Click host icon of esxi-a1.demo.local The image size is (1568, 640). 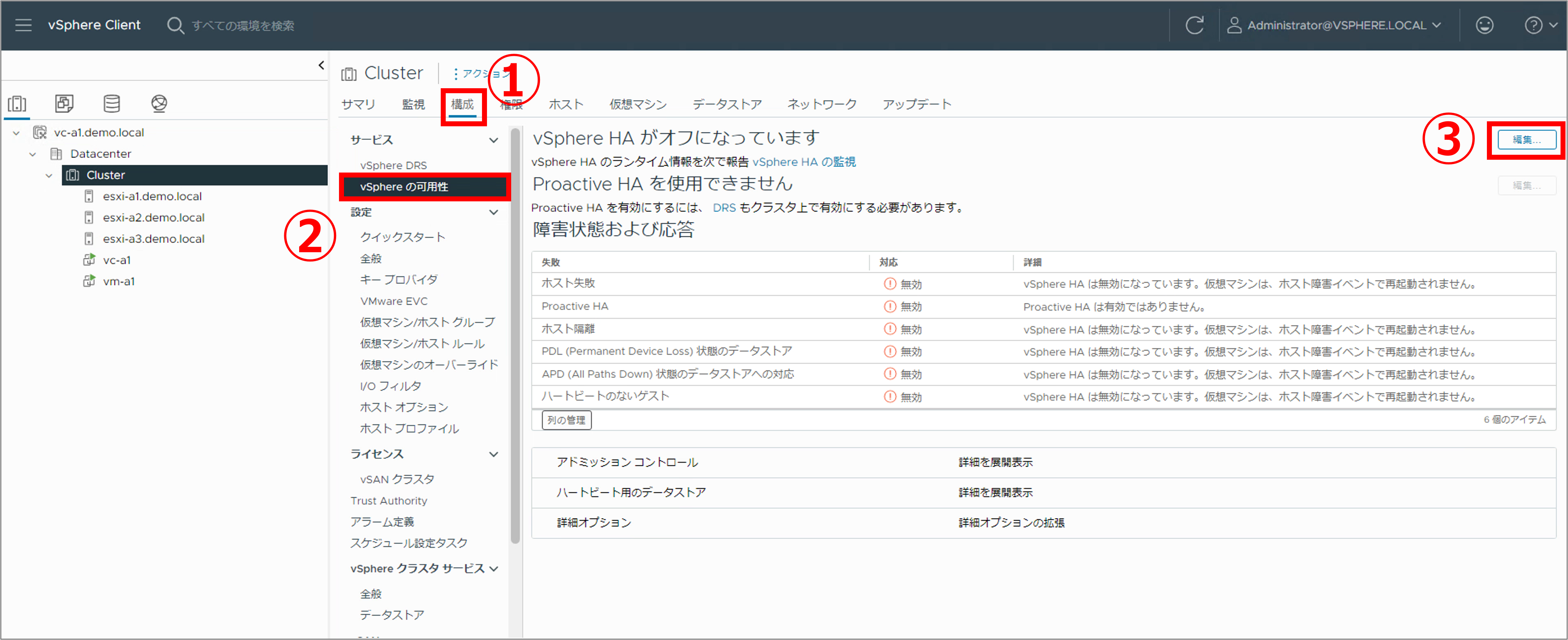tap(89, 196)
